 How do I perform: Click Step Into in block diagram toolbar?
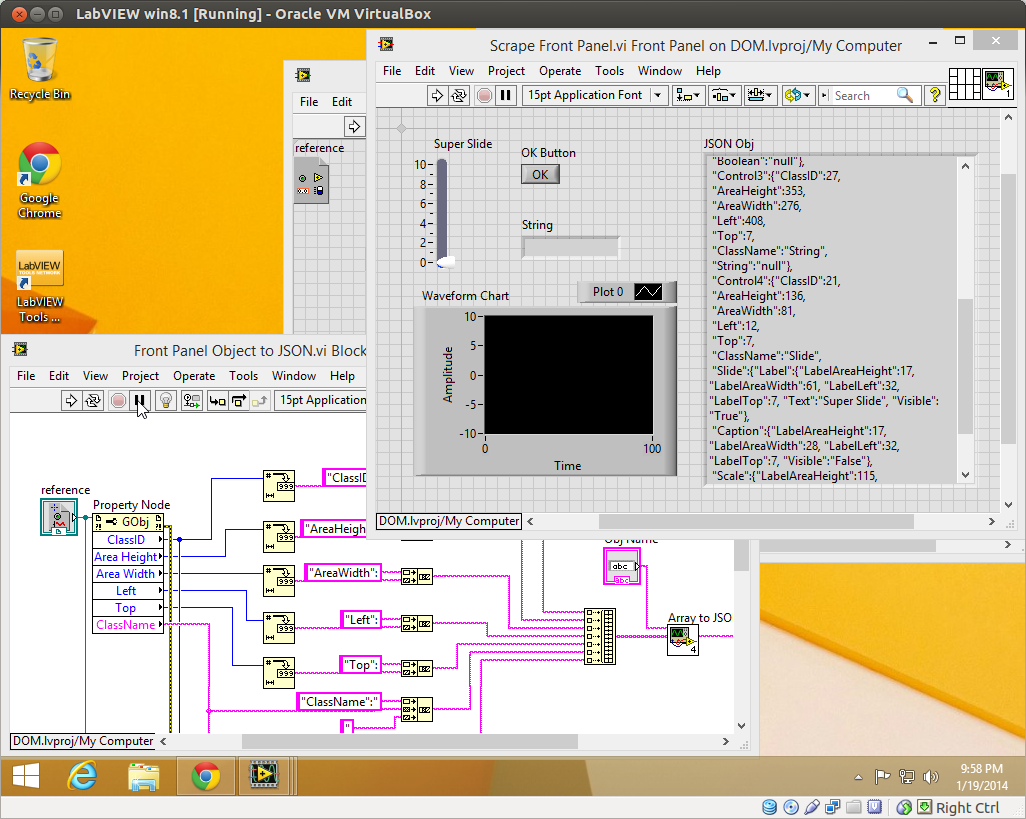216,400
